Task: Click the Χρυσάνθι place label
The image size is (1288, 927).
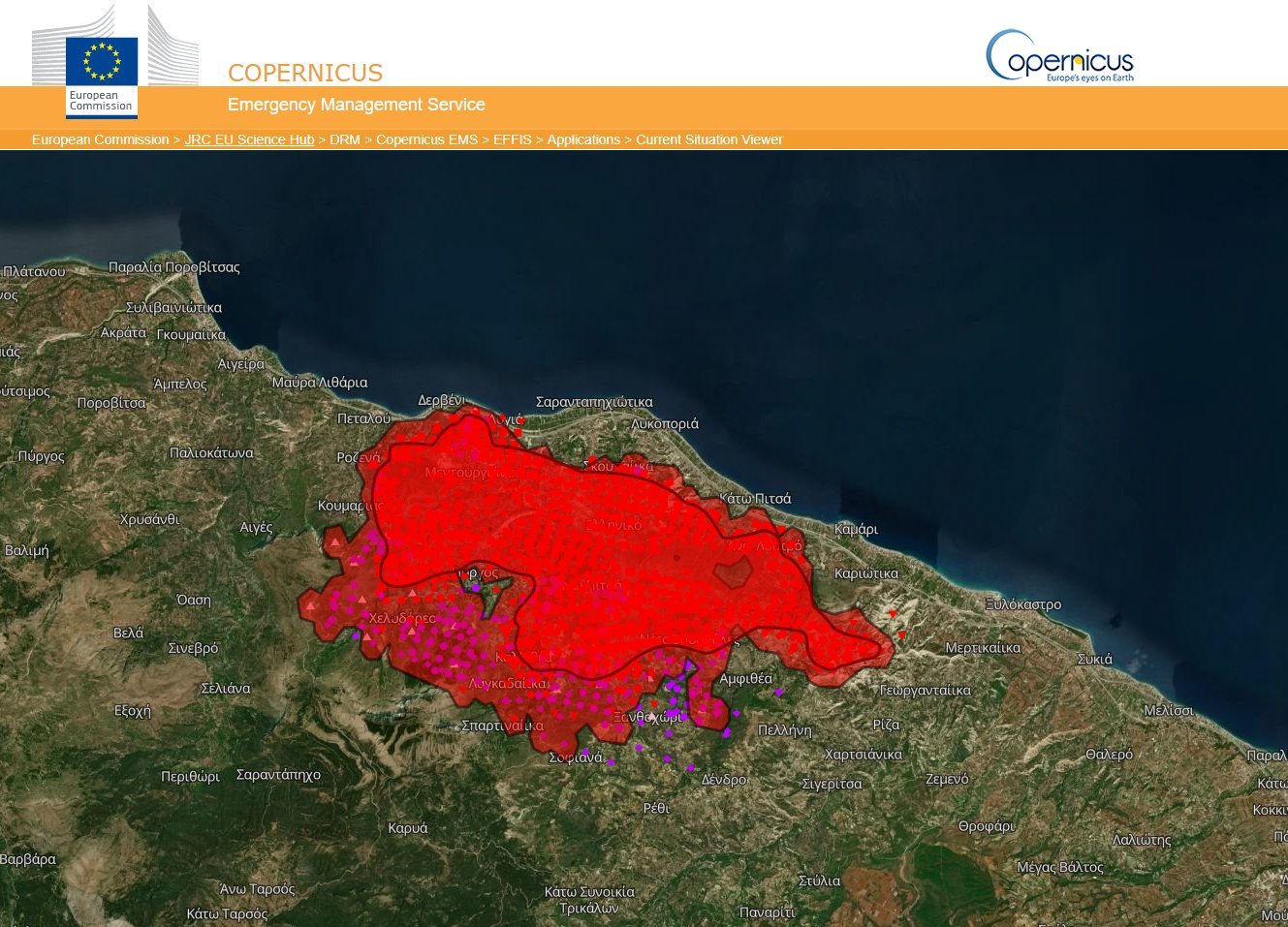Action: tap(149, 519)
